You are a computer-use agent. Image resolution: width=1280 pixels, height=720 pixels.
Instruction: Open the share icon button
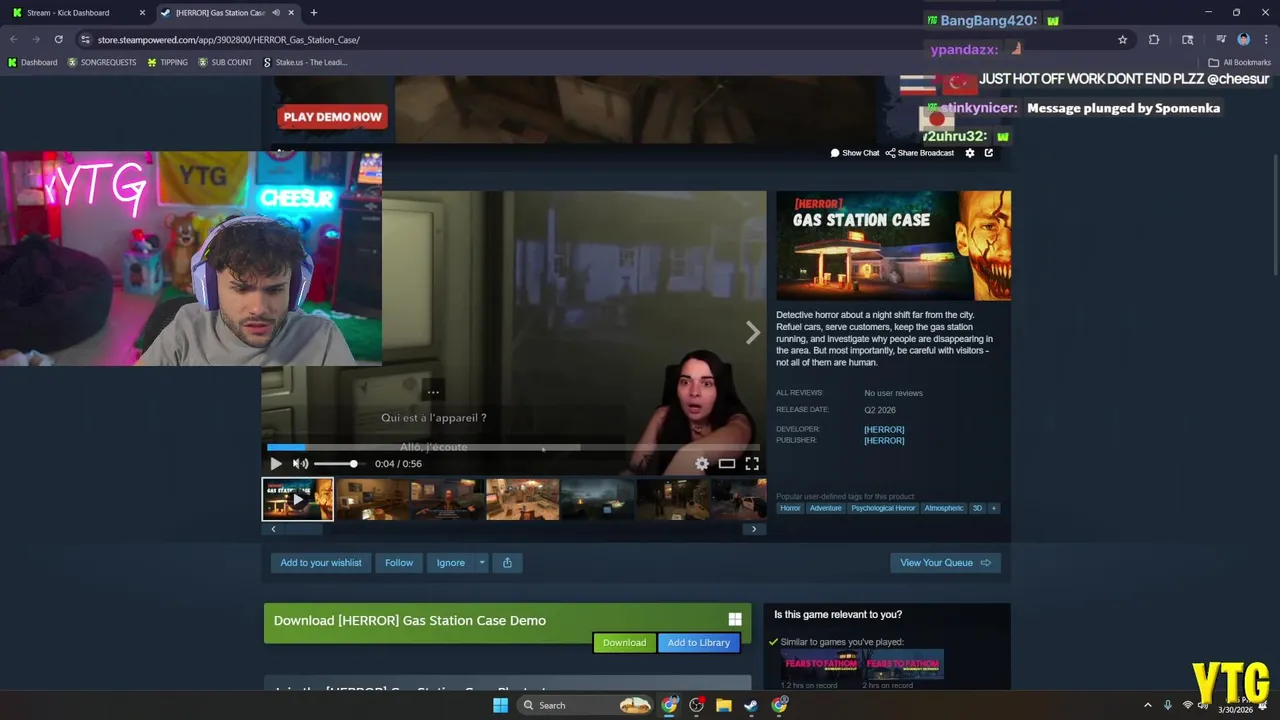[x=507, y=563]
